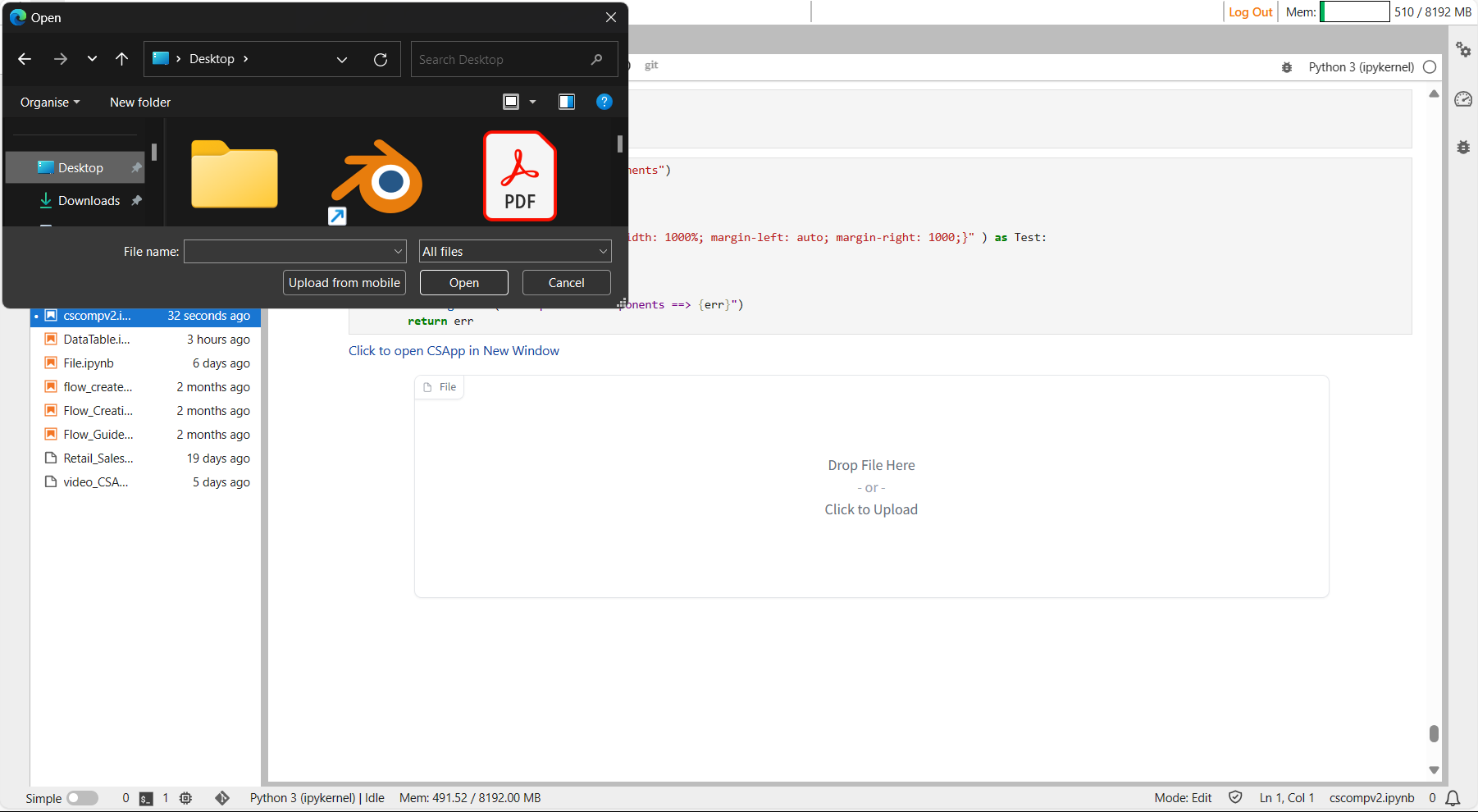Click cscompv2.ipynb in status bar
Image resolution: width=1478 pixels, height=812 pixels.
(x=1371, y=798)
